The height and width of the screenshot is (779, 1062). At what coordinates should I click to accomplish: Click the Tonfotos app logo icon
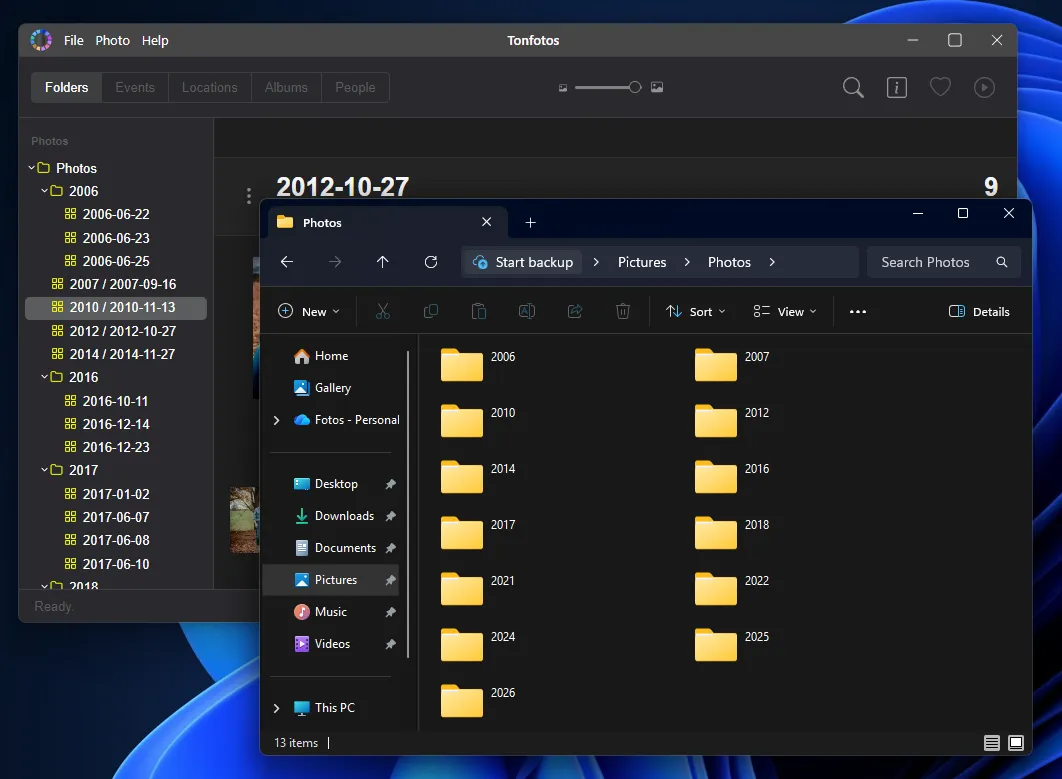(x=41, y=40)
